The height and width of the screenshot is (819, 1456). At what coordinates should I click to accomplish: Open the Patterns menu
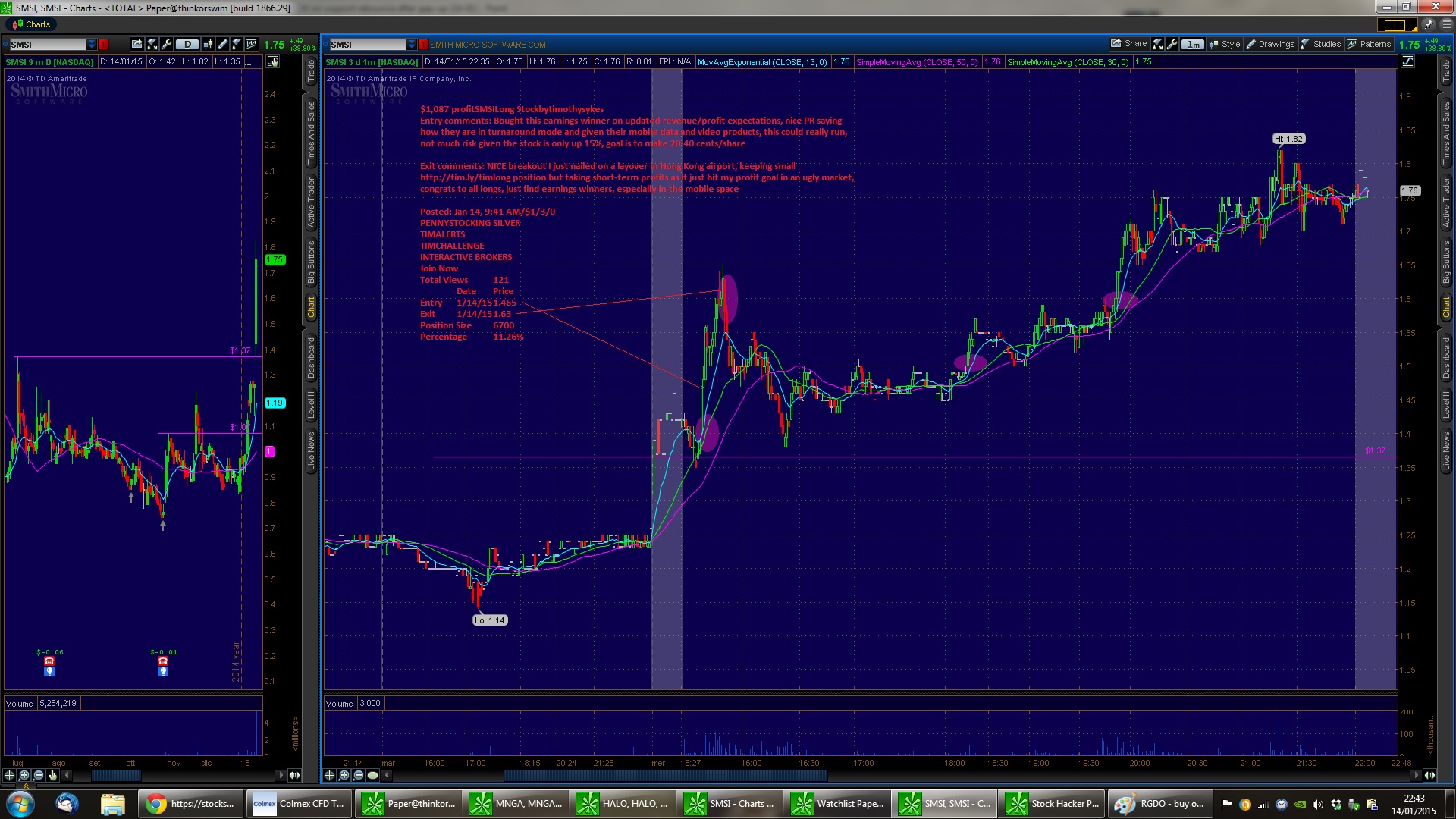tap(1369, 44)
